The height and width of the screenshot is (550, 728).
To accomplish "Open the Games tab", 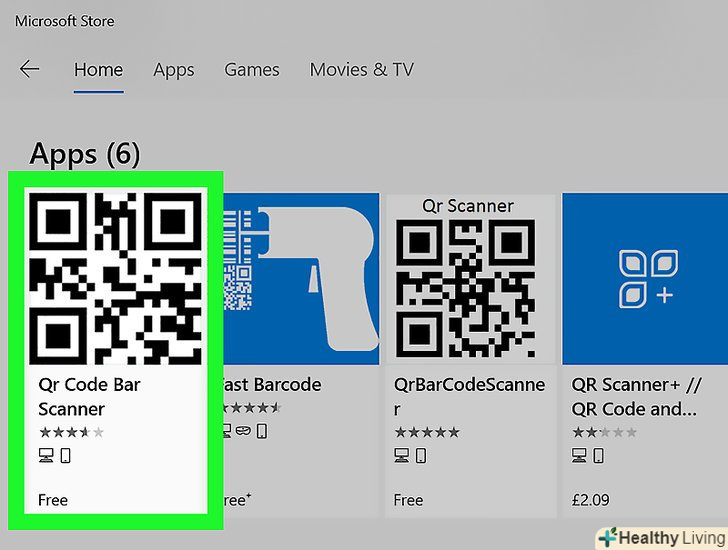I will click(252, 70).
